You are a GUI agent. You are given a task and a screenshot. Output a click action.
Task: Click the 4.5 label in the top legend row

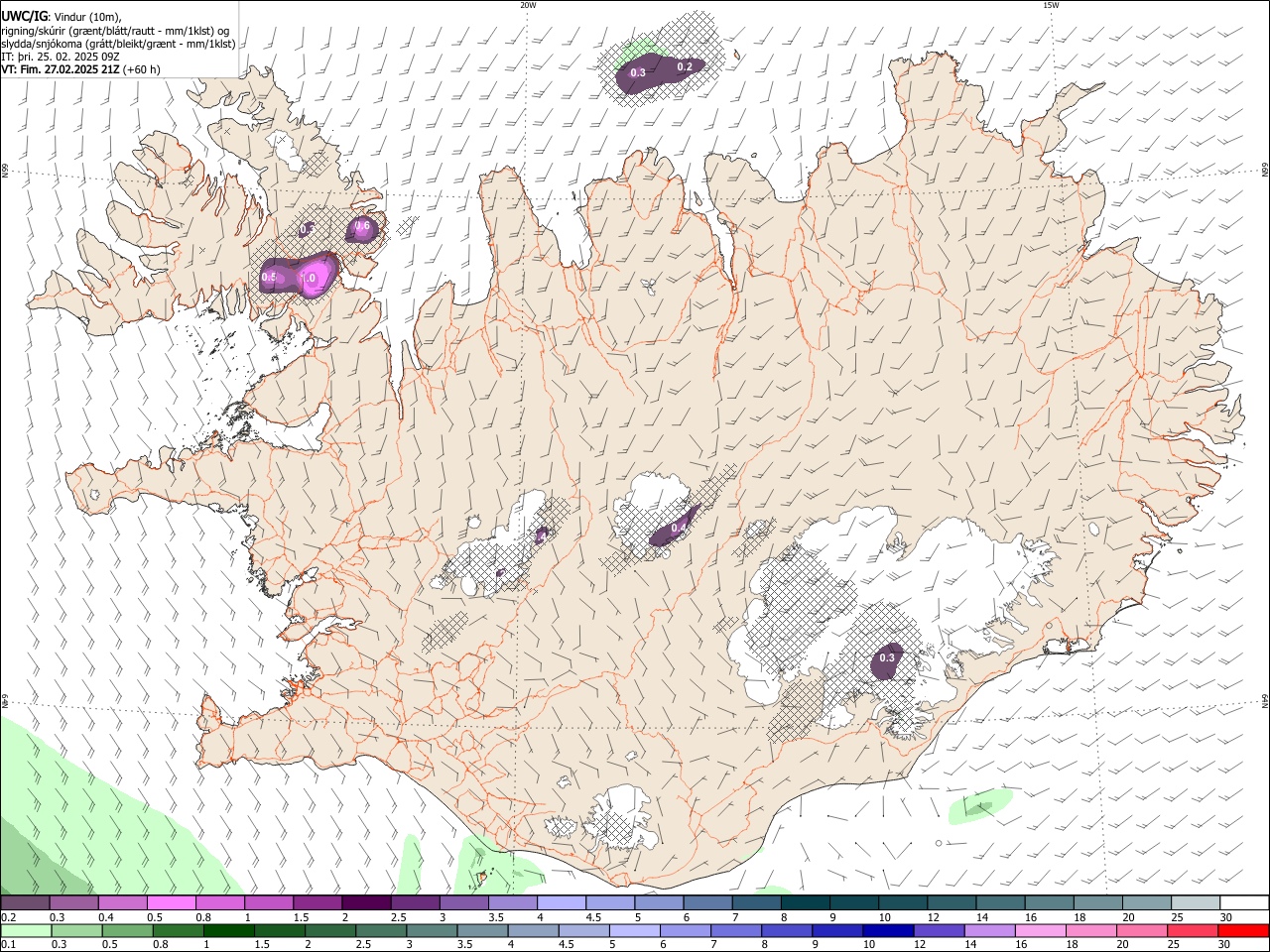click(x=593, y=917)
